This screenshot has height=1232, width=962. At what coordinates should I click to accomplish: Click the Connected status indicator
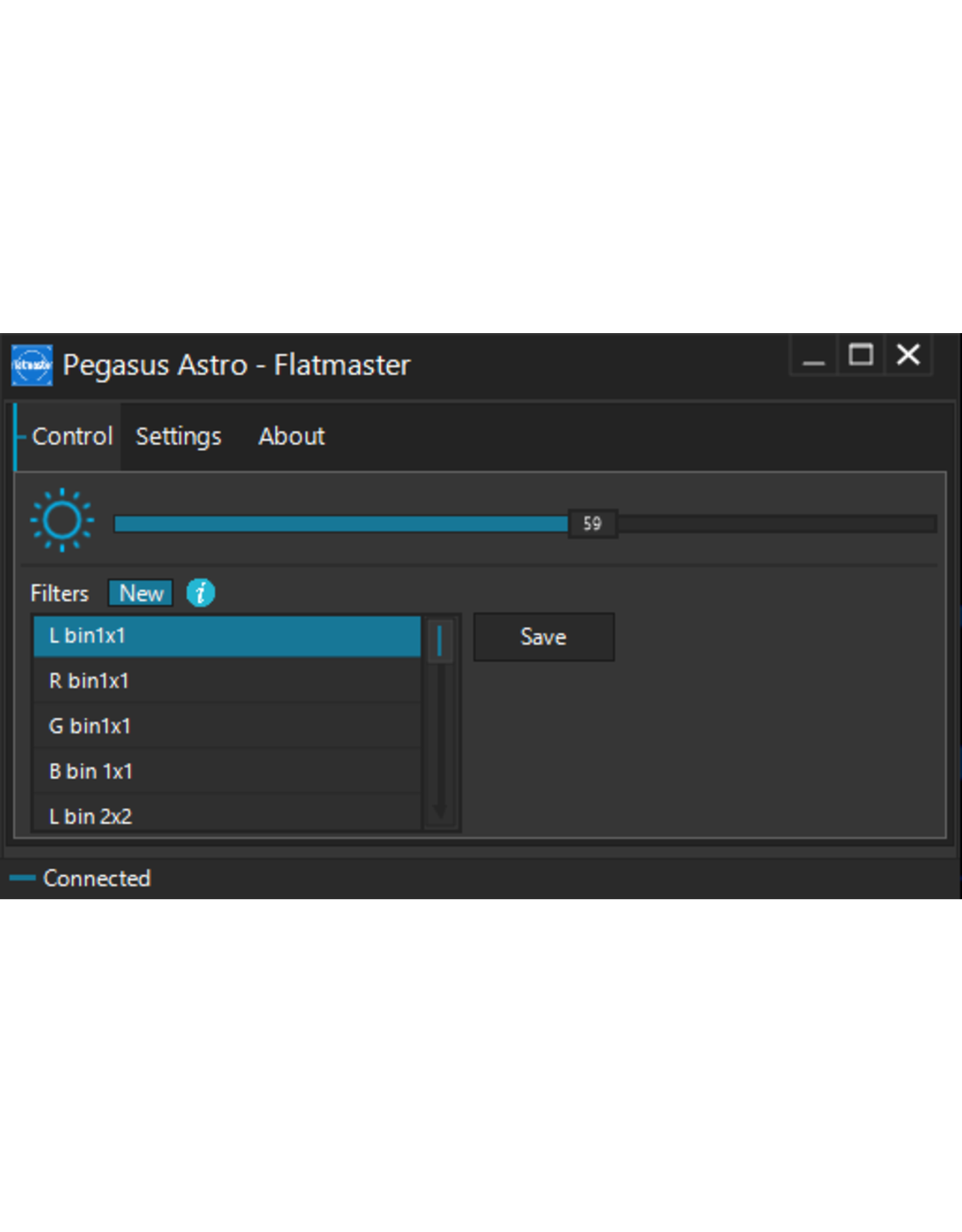click(x=80, y=878)
